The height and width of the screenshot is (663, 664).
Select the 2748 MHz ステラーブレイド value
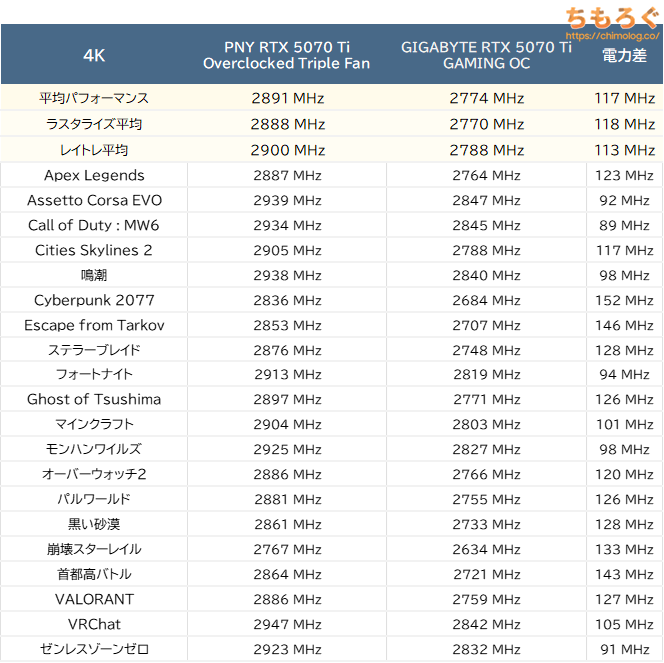point(486,350)
